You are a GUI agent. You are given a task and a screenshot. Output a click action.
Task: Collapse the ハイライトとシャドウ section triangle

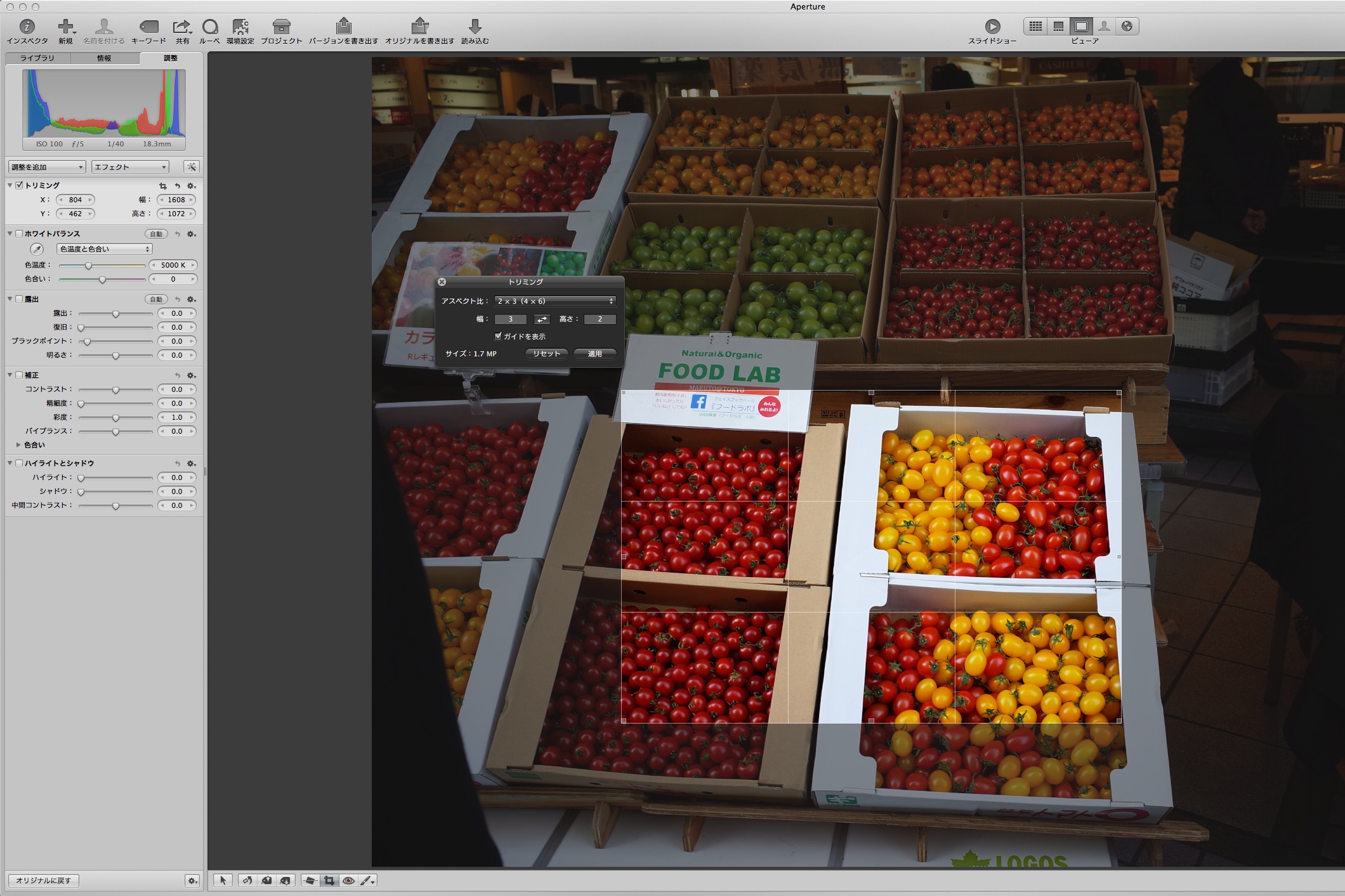coord(10,463)
